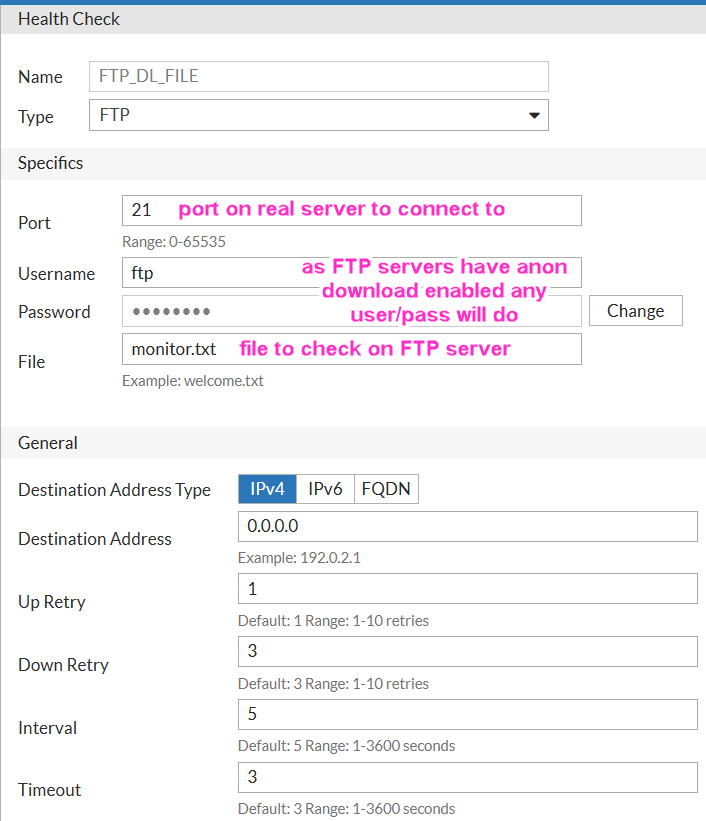Focus the Interval value field

point(468,714)
